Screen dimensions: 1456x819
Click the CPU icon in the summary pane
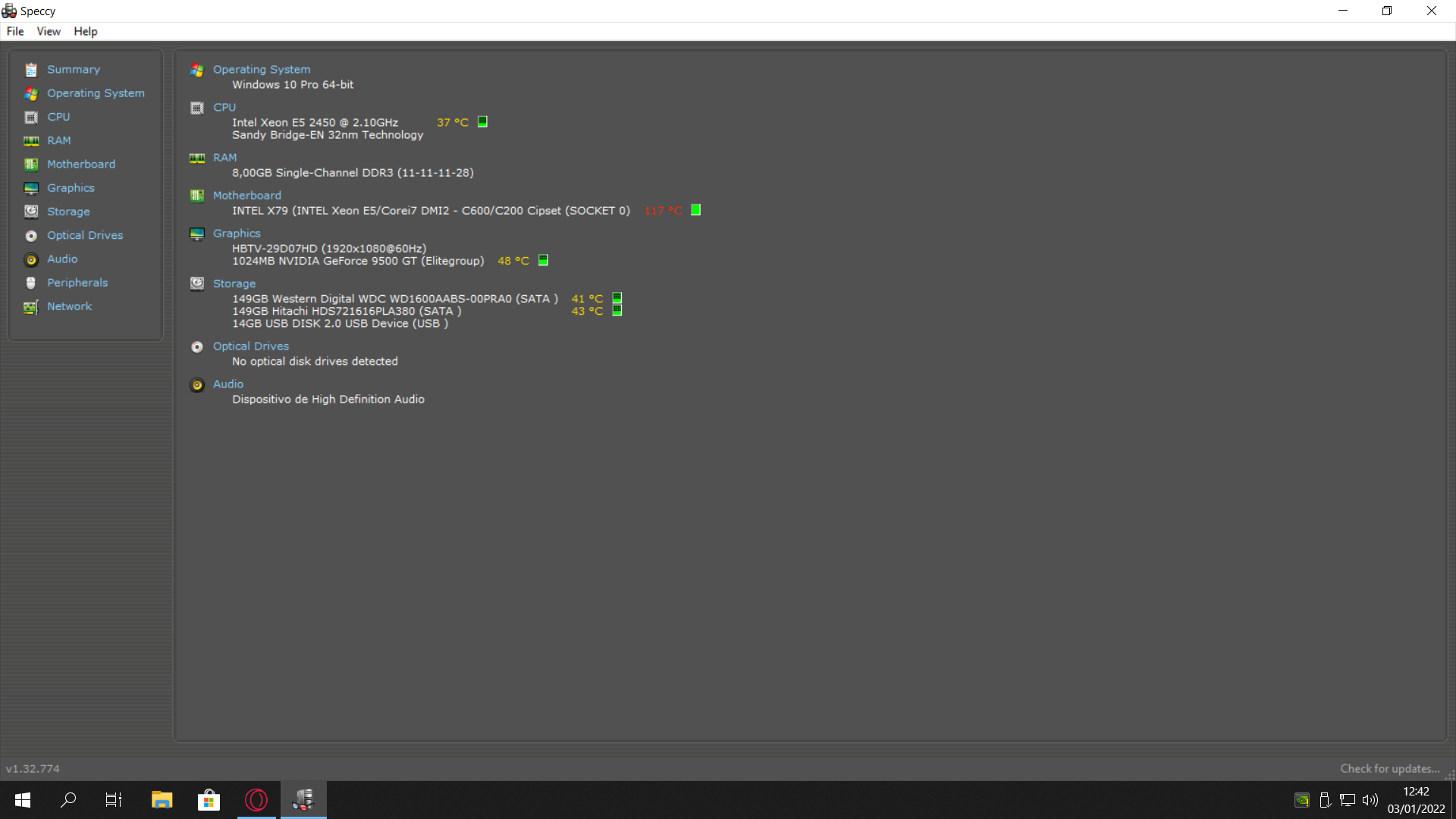click(197, 108)
